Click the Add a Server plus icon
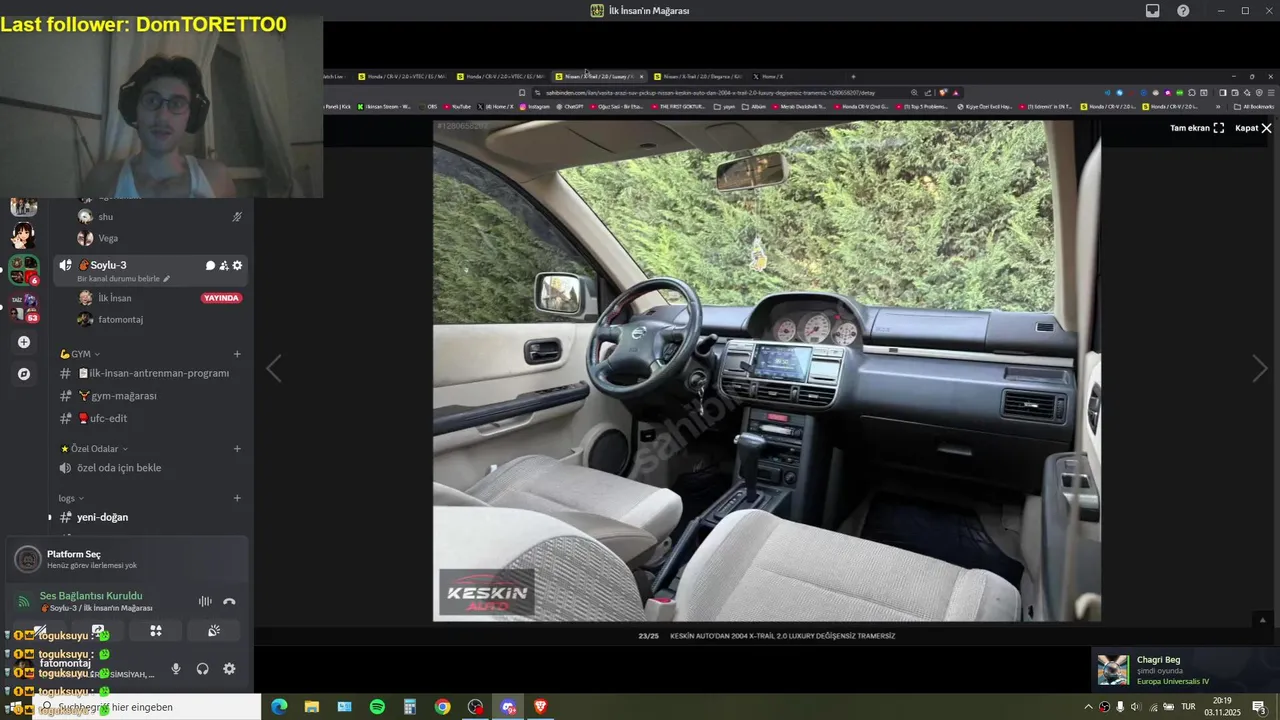This screenshot has height=720, width=1280. click(x=24, y=342)
